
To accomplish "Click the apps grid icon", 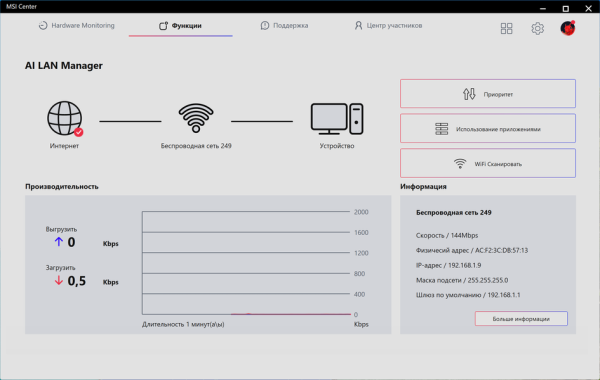I will (x=506, y=28).
